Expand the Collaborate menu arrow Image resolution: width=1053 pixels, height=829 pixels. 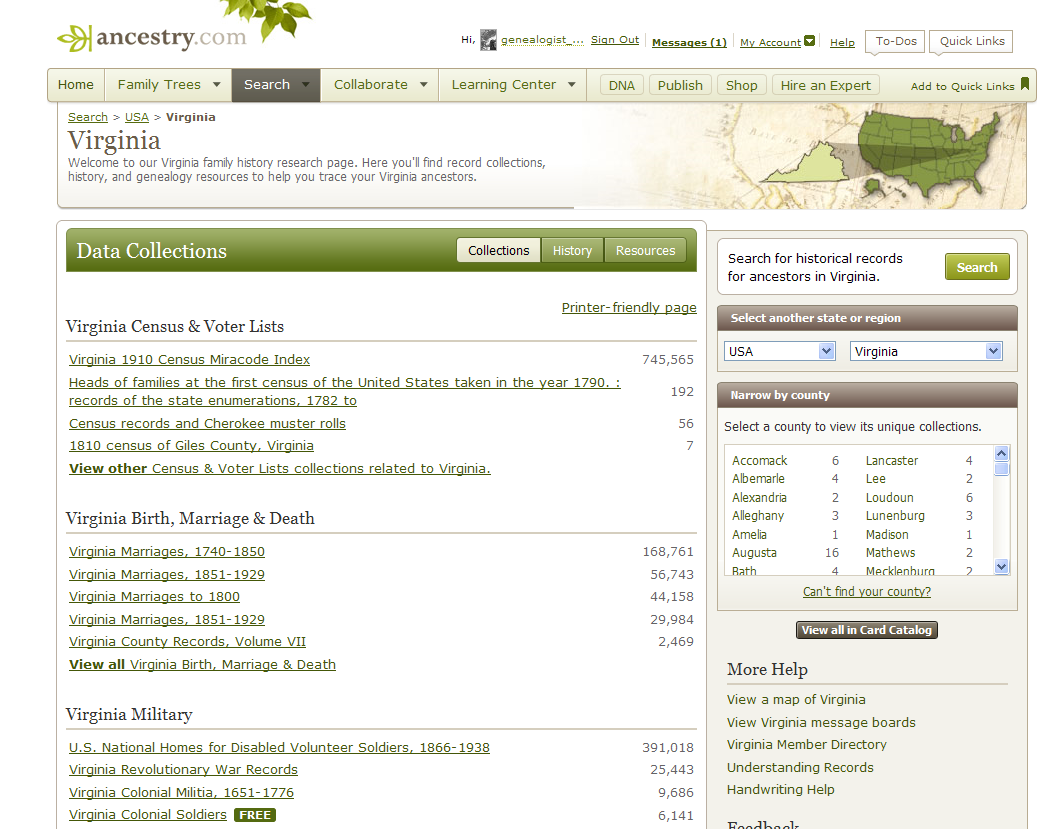(424, 85)
